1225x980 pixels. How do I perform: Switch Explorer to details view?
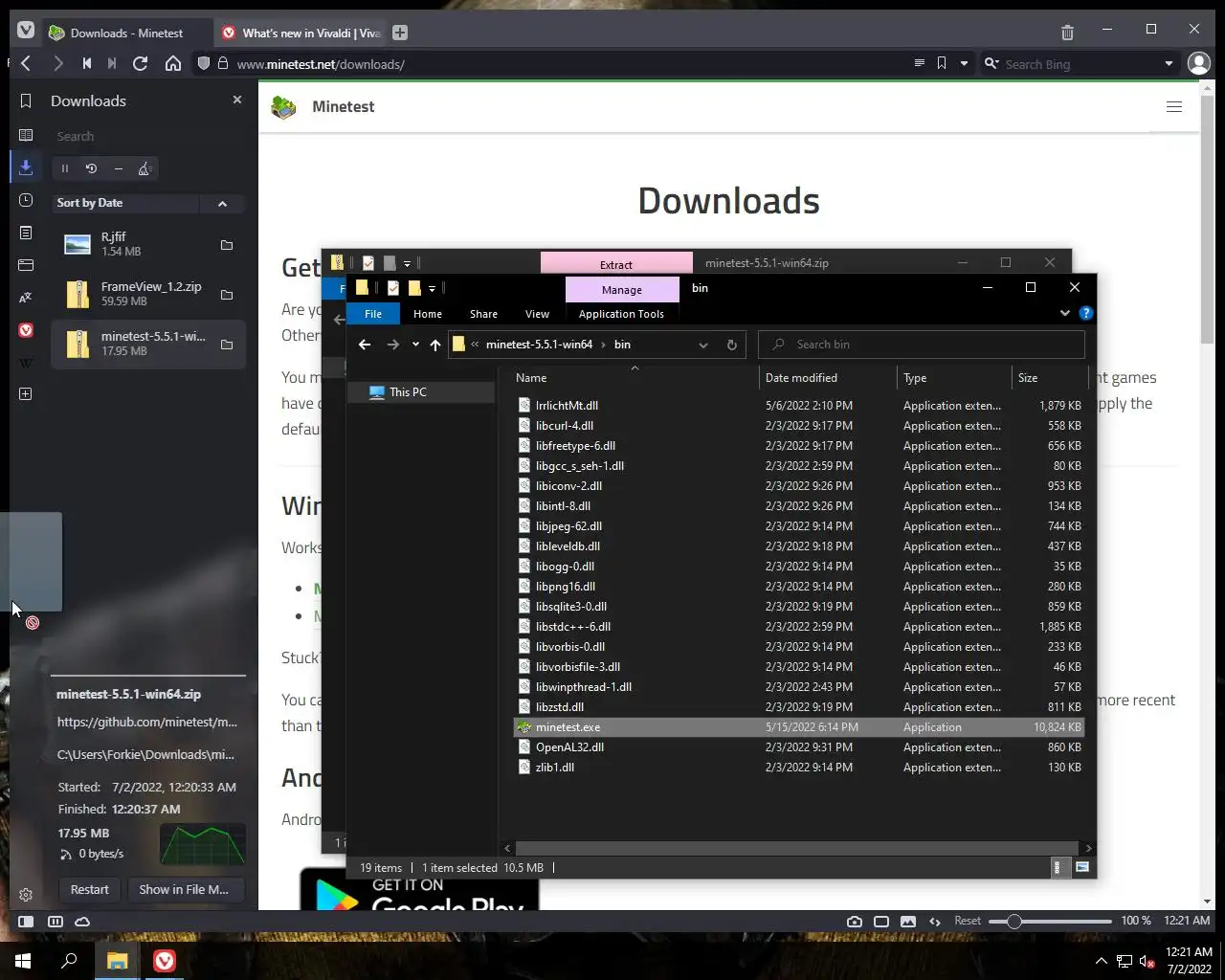coord(1058,867)
